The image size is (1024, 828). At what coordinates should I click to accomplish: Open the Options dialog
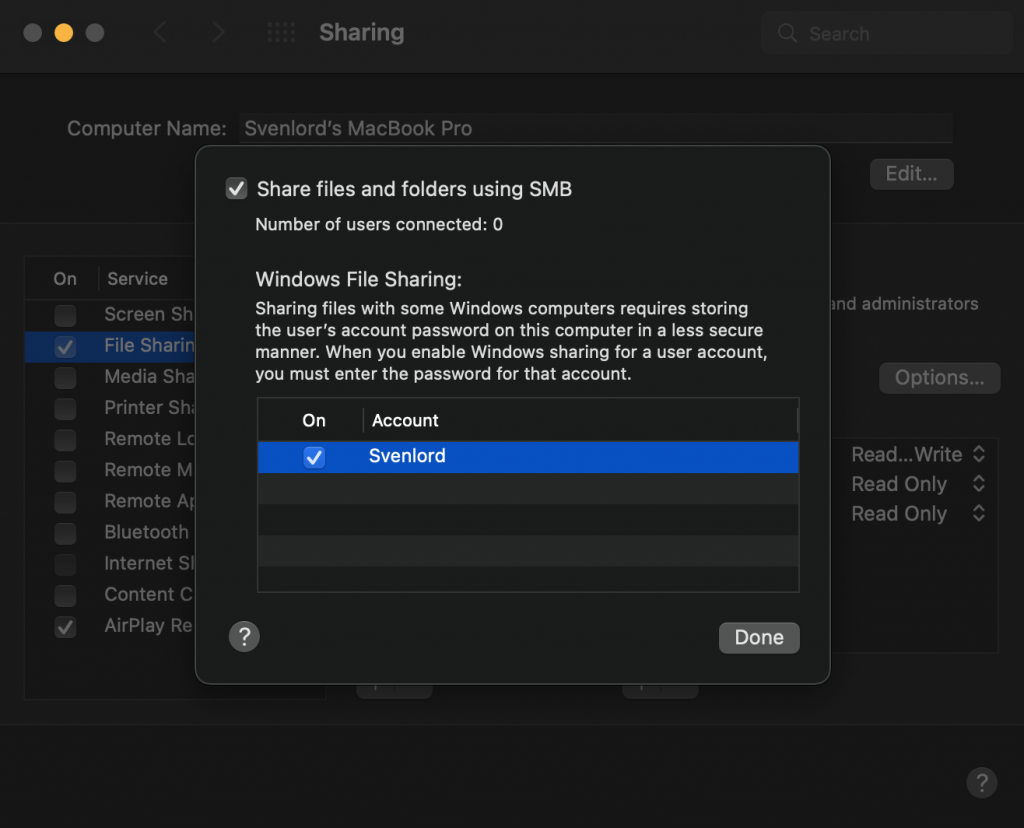[x=938, y=378]
